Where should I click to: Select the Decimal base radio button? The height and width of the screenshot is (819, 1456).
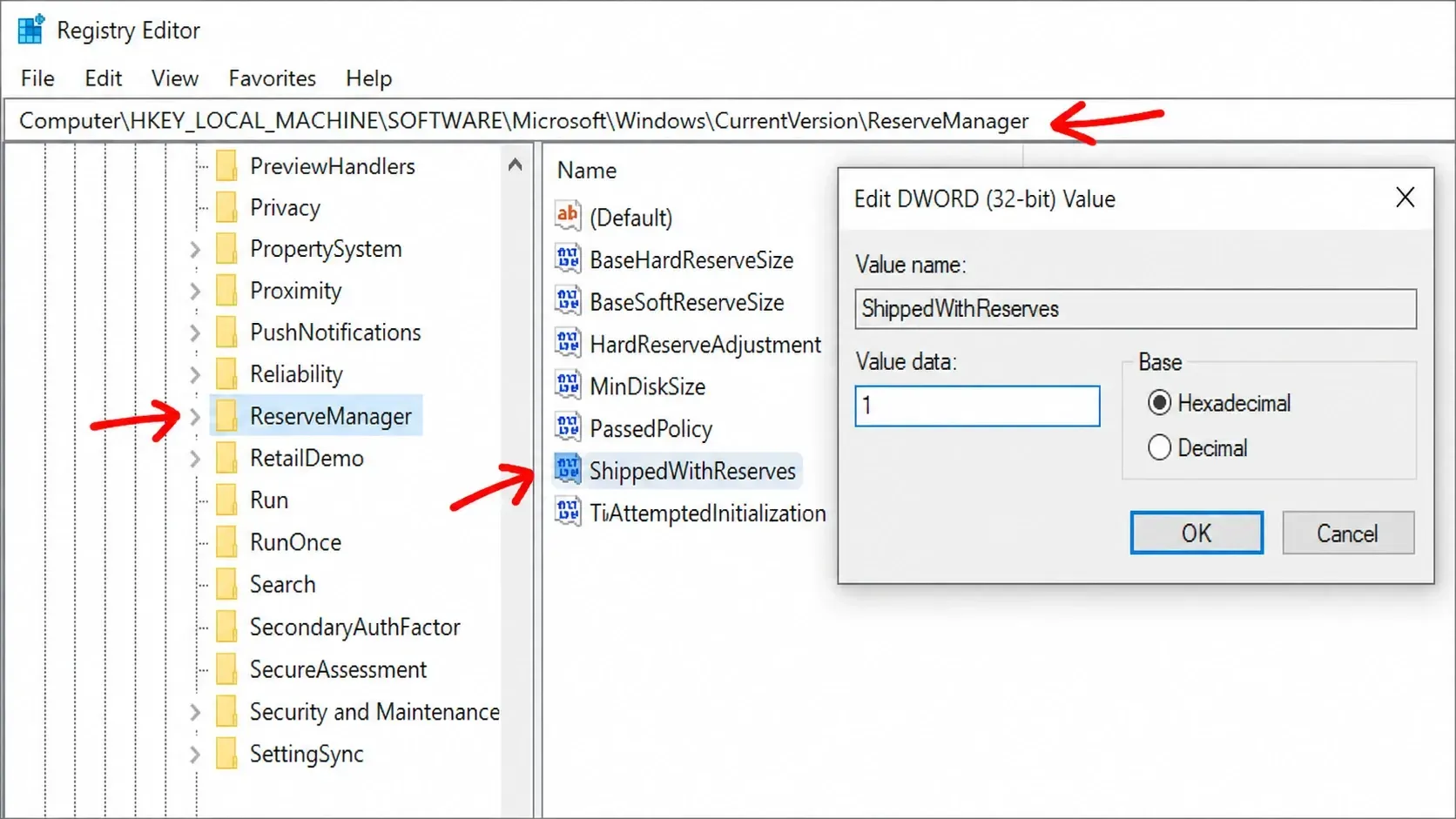pyautogui.click(x=1159, y=447)
